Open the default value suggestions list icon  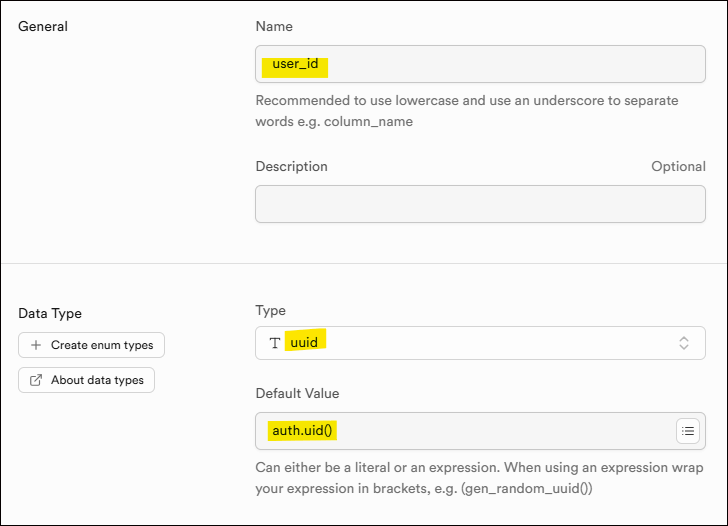click(x=687, y=431)
